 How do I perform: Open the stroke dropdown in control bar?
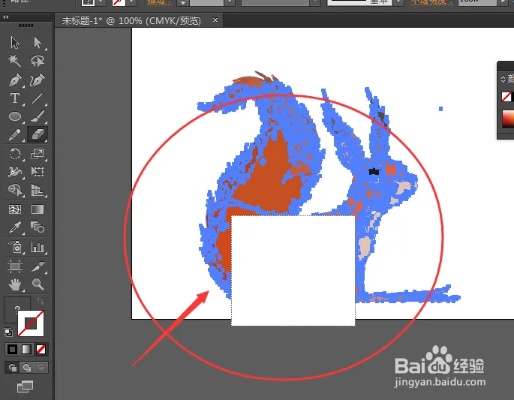pyautogui.click(x=132, y=3)
